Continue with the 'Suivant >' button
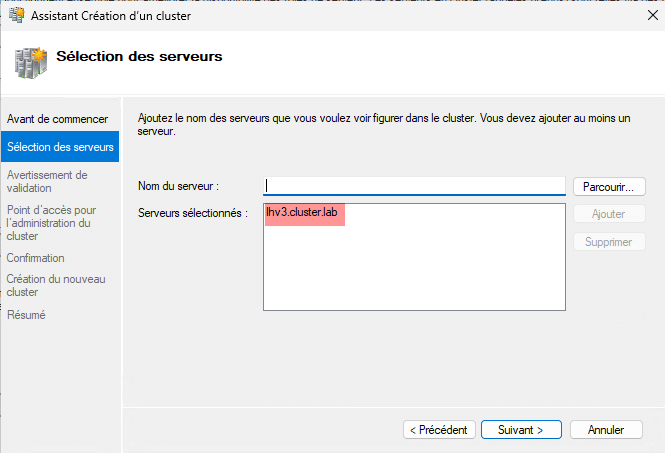The width and height of the screenshot is (665, 453). point(521,430)
